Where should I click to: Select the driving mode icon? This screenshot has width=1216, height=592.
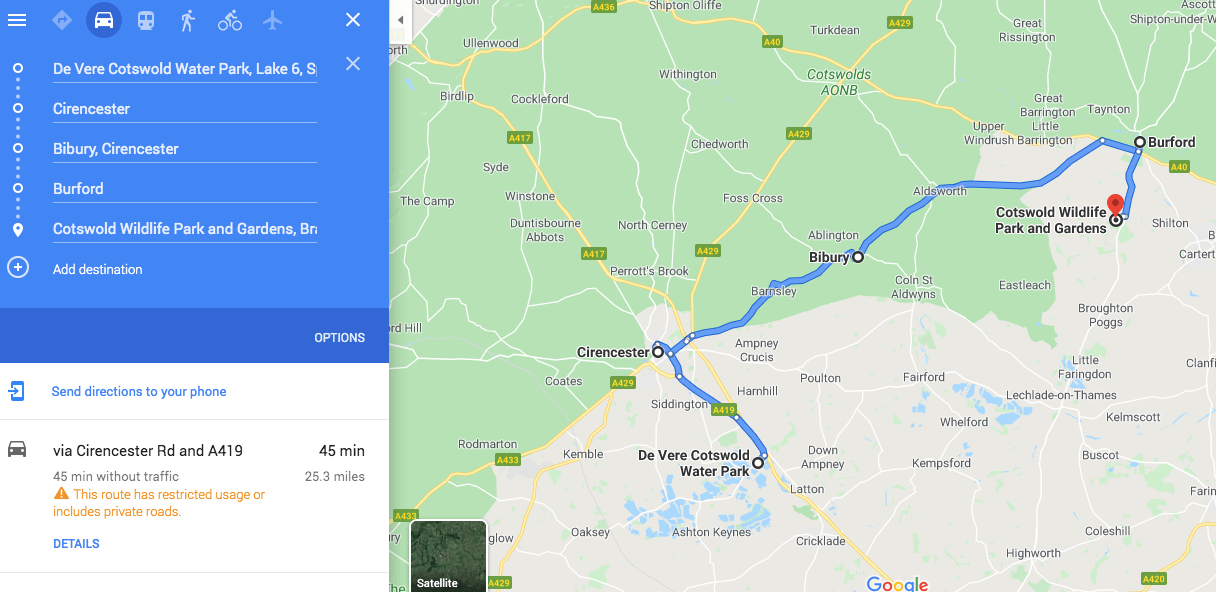[103, 19]
